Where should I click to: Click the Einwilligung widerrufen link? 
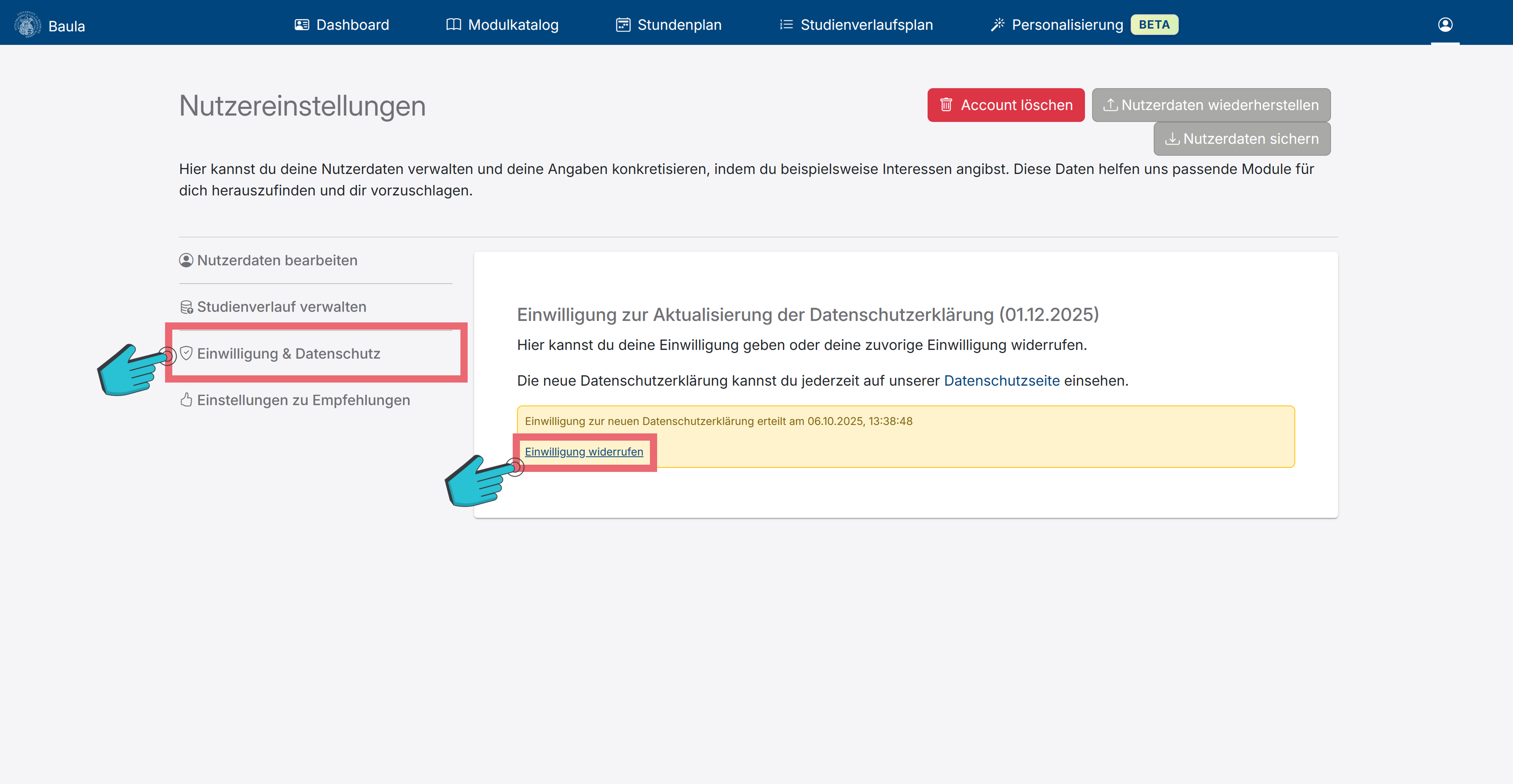click(x=584, y=452)
